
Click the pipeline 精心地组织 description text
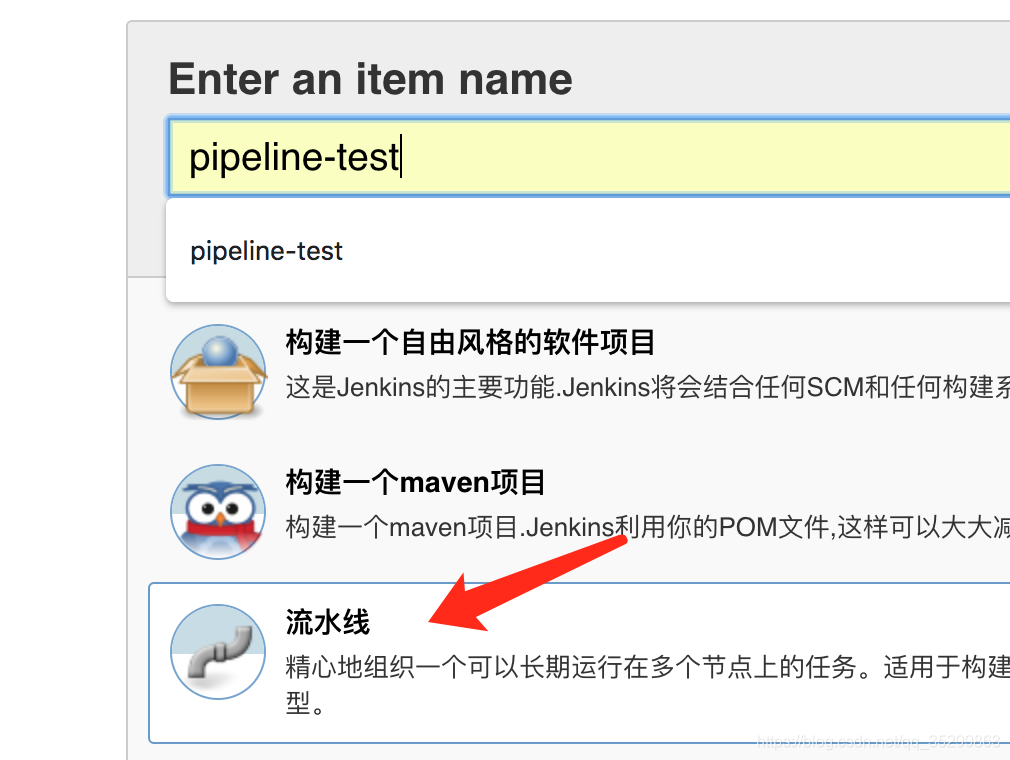647,667
